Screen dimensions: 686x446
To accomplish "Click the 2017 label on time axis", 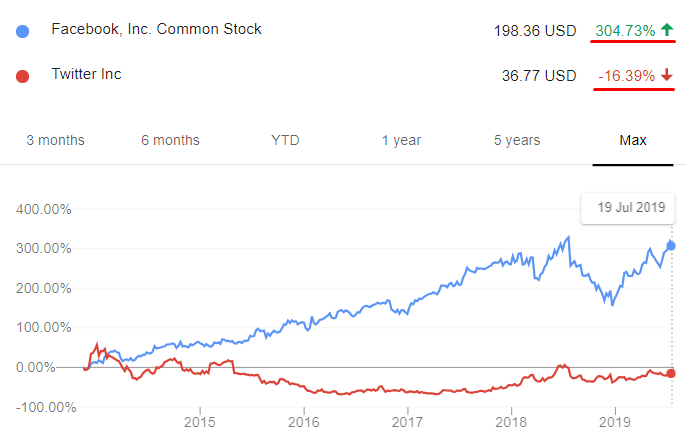I will (407, 422).
